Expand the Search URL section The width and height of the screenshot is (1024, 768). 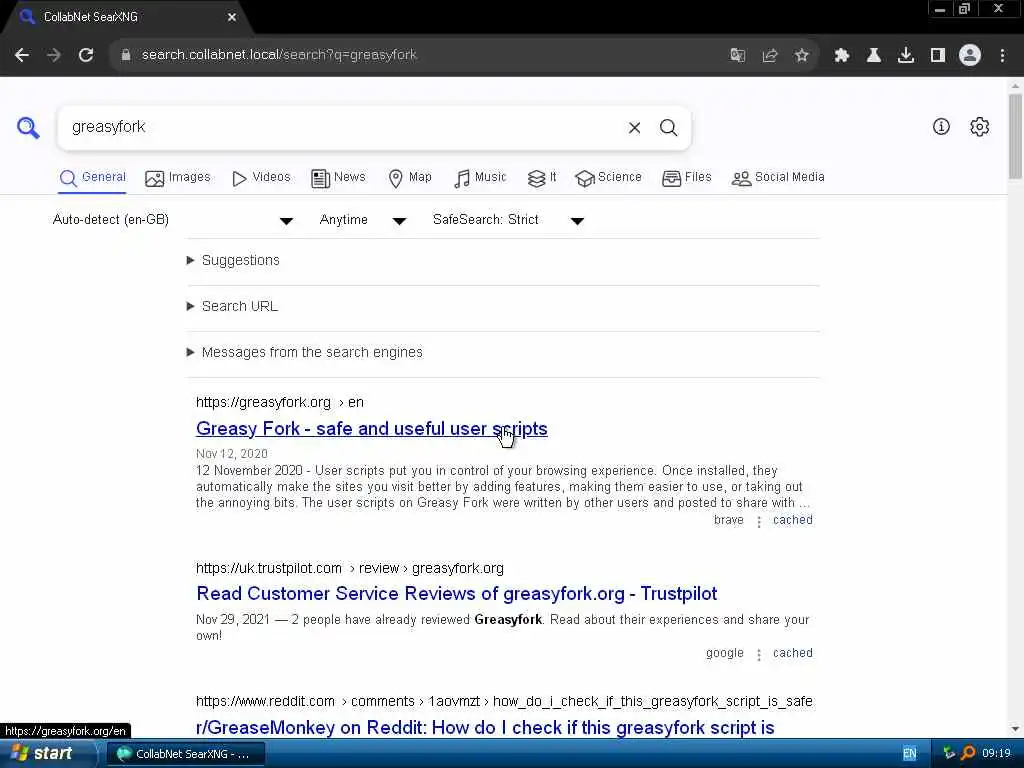(x=239, y=306)
